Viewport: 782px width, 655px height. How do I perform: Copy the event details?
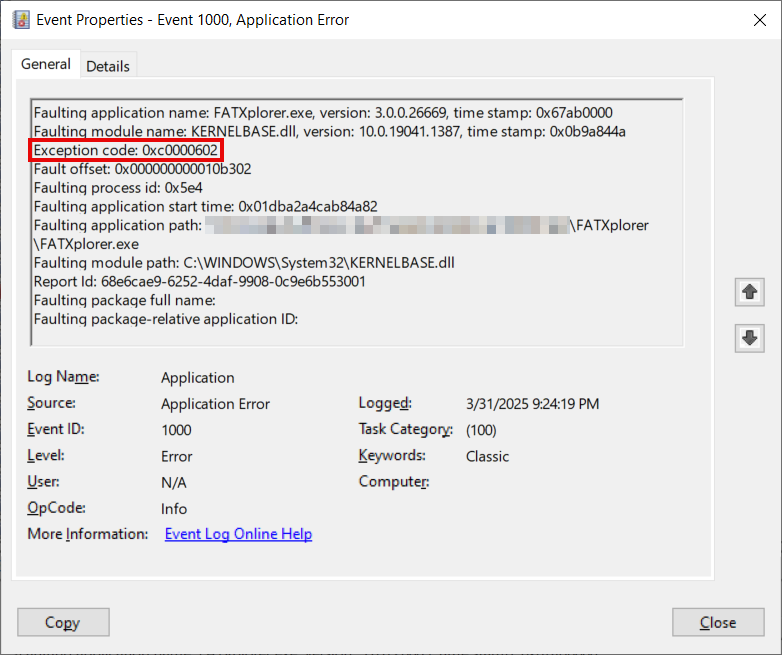coord(63,622)
